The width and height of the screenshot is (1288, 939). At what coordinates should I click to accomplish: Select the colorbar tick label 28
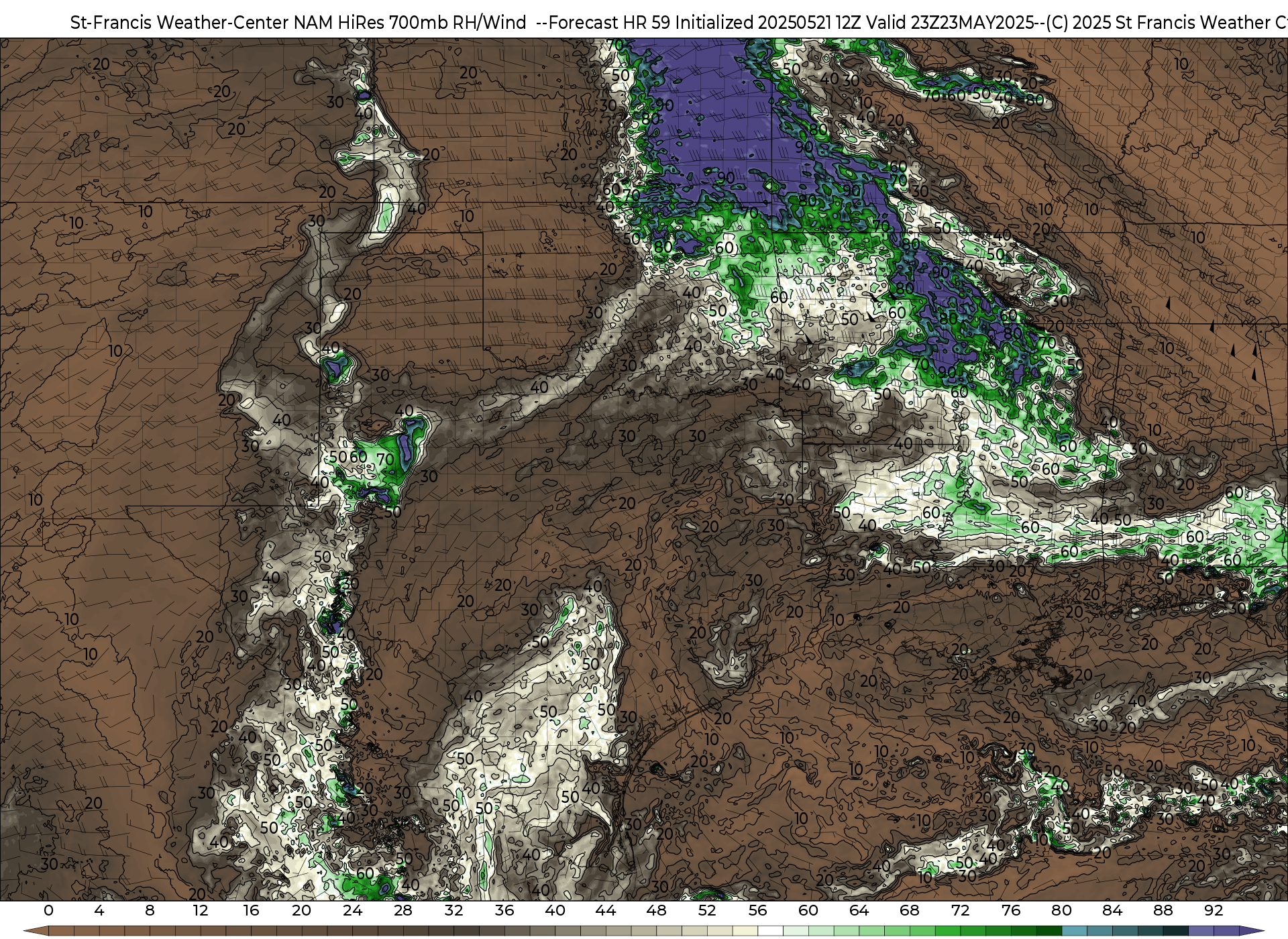[x=403, y=911]
